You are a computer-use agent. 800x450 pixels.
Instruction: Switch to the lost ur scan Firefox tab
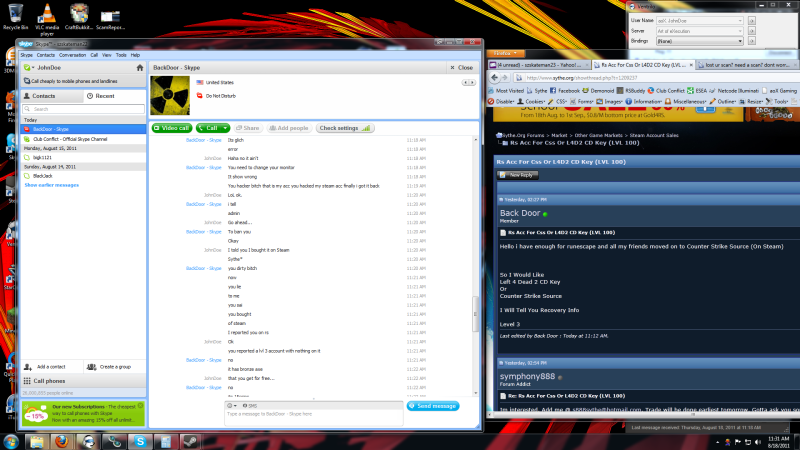click(747, 65)
